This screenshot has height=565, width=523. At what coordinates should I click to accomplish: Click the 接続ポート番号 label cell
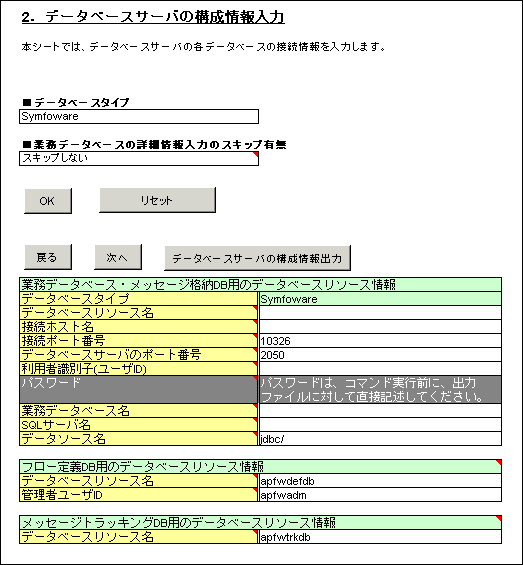139,341
